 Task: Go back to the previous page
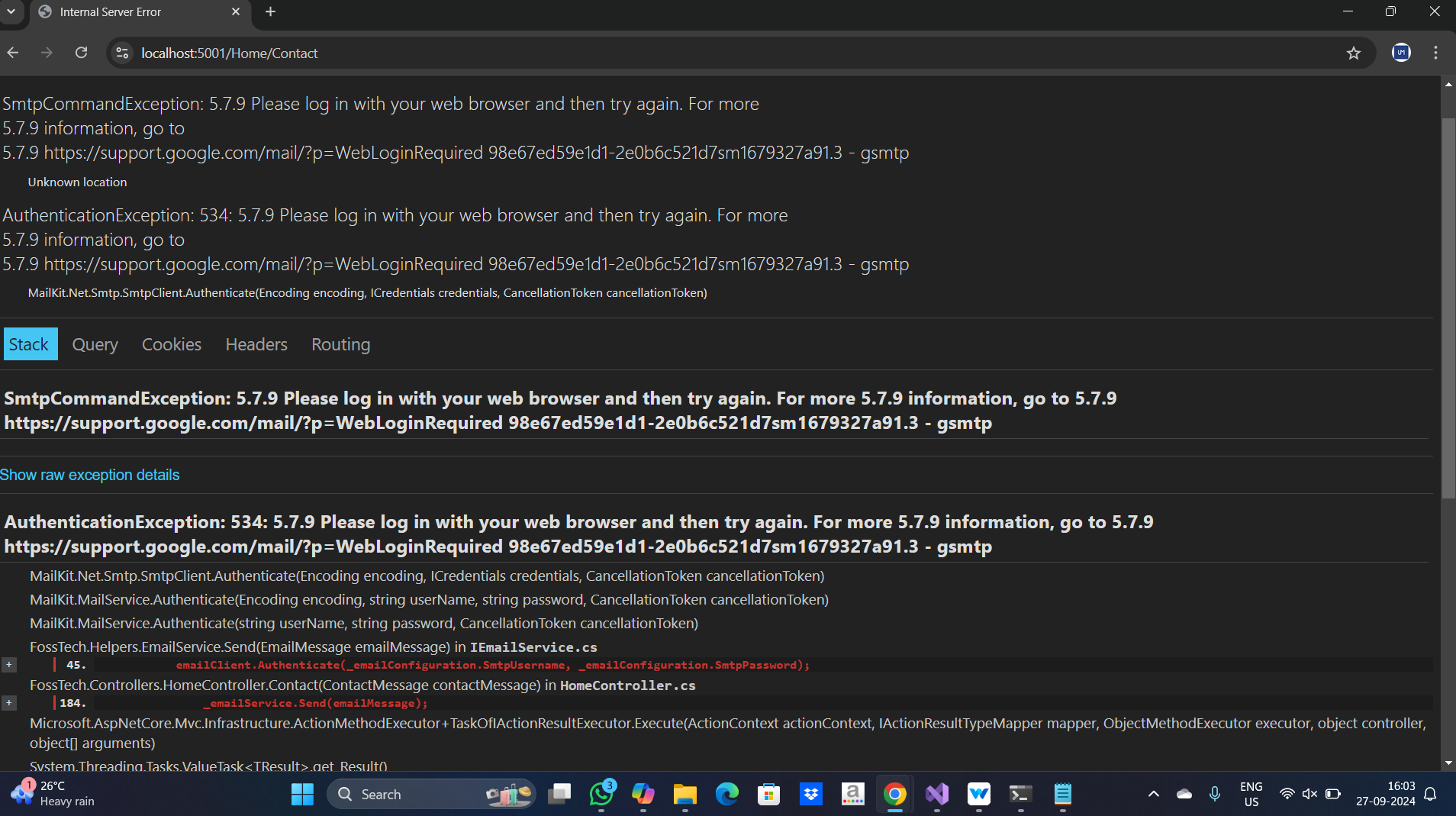click(x=13, y=53)
